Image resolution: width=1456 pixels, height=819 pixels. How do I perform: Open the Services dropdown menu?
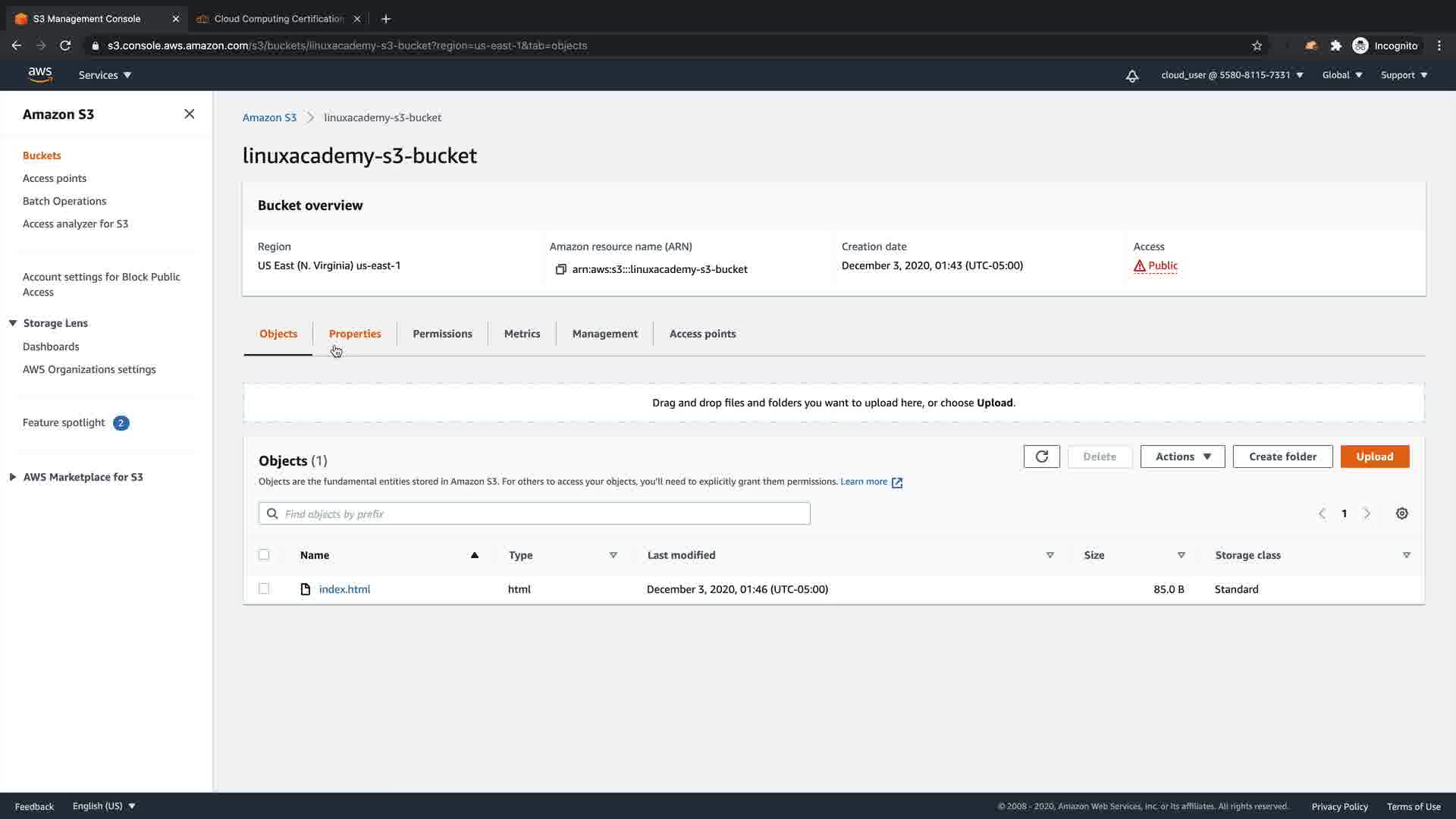pos(105,75)
